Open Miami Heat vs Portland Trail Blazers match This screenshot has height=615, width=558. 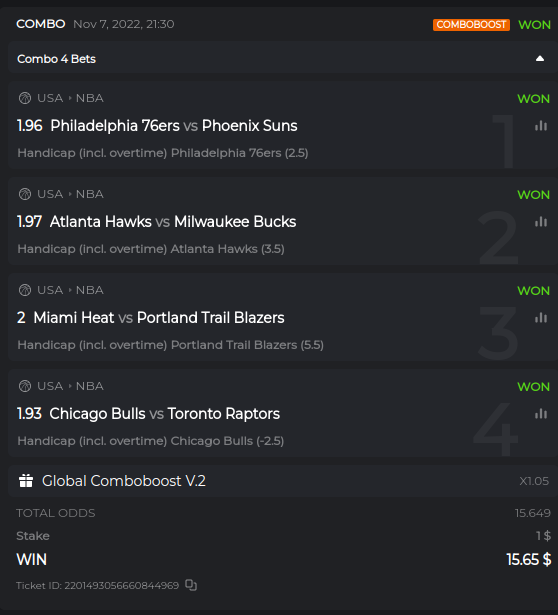pos(159,318)
